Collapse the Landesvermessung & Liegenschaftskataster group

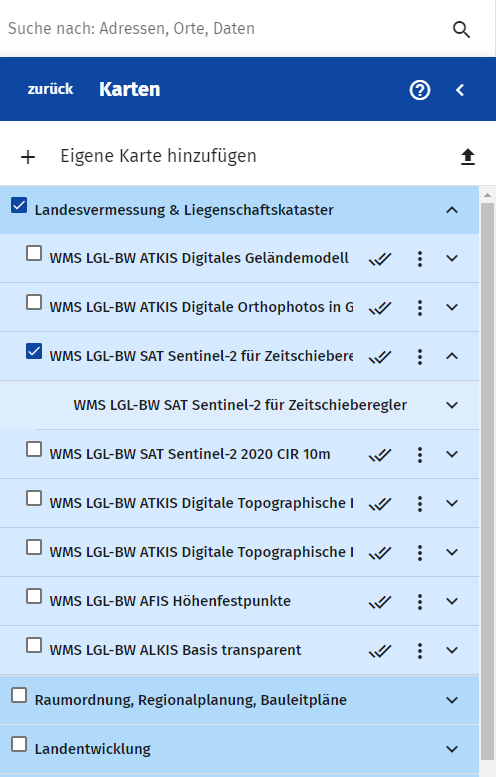point(452,210)
